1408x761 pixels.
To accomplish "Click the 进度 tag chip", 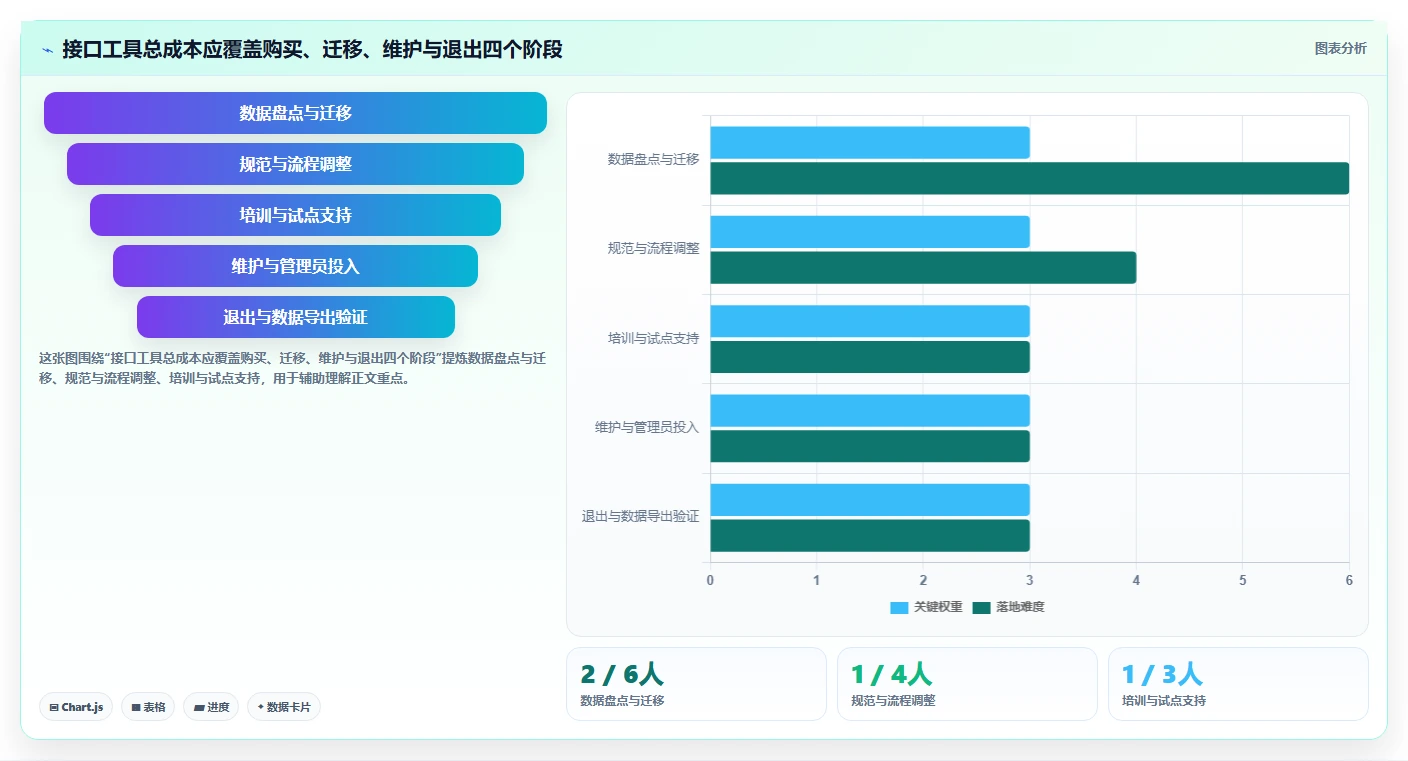I will tap(211, 707).
